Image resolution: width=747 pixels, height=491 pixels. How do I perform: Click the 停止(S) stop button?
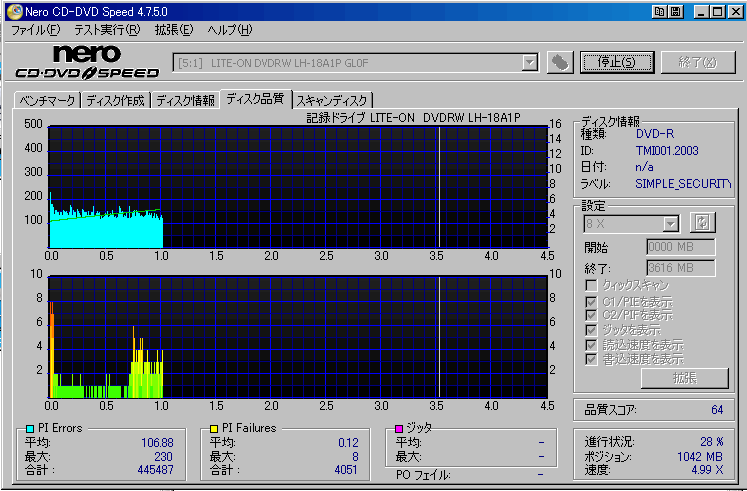coord(617,62)
